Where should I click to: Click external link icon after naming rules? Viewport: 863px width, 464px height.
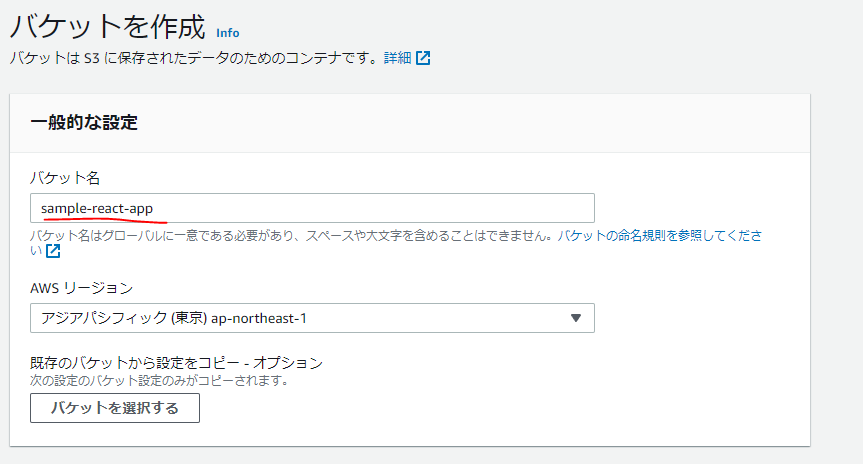click(x=53, y=251)
